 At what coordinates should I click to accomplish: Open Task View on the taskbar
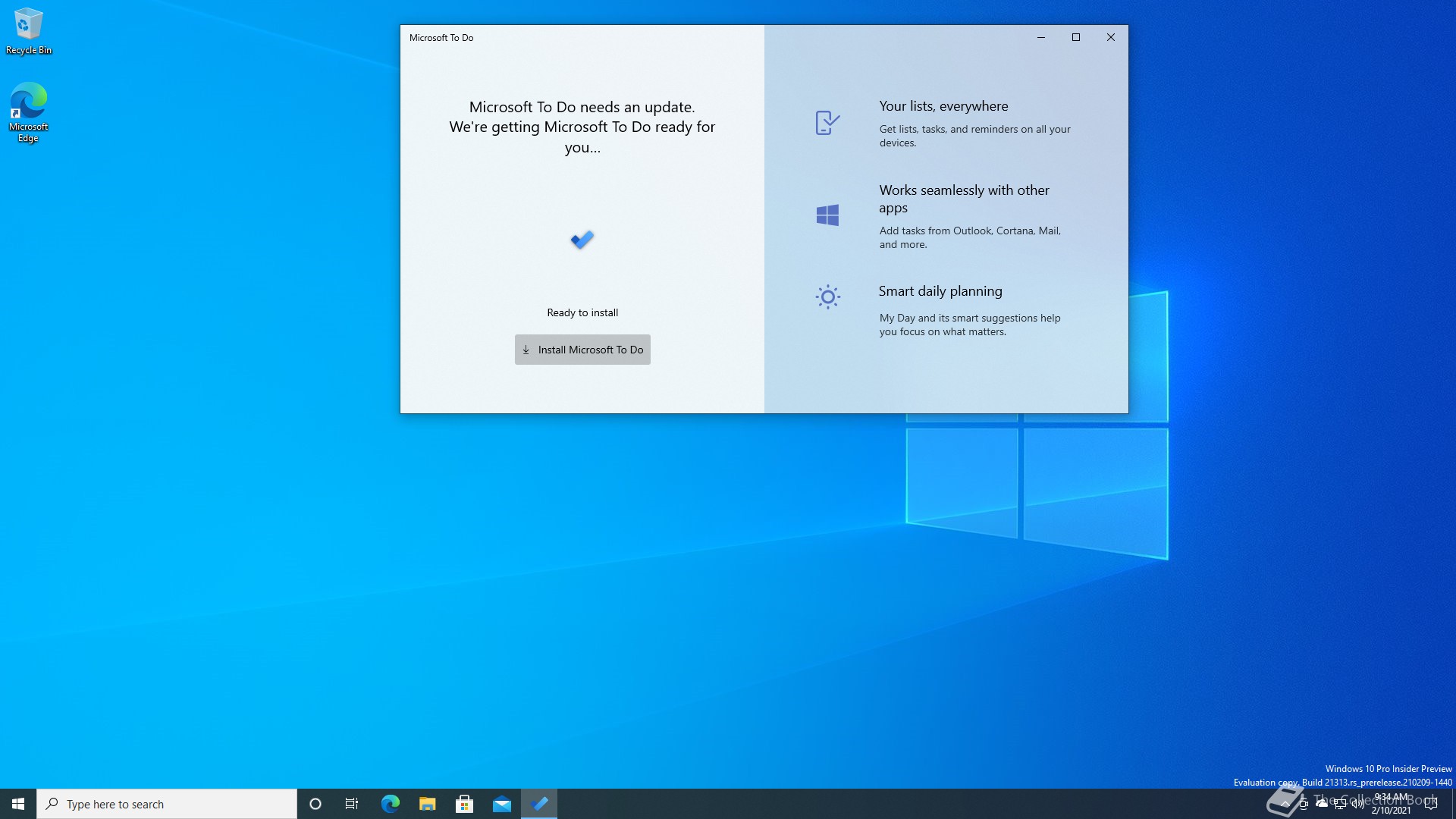point(352,804)
